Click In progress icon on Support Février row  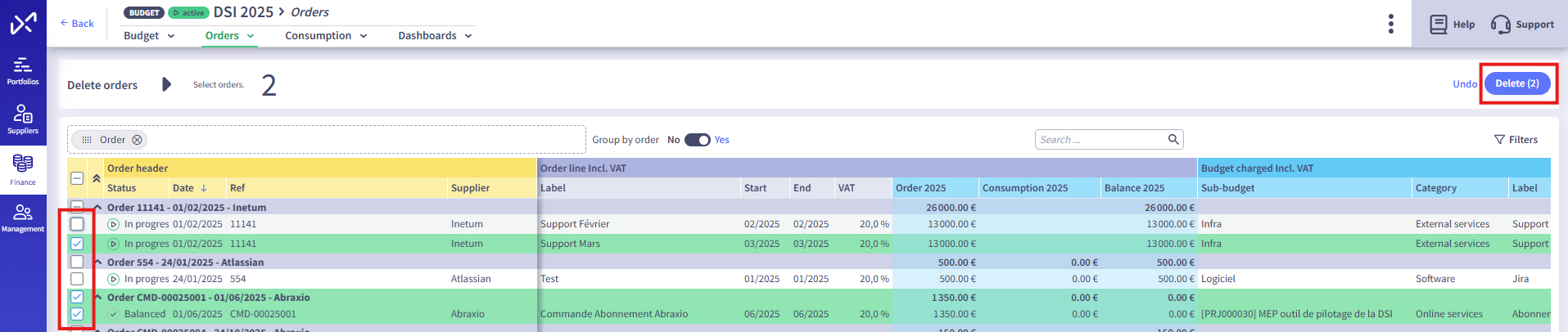pos(114,224)
